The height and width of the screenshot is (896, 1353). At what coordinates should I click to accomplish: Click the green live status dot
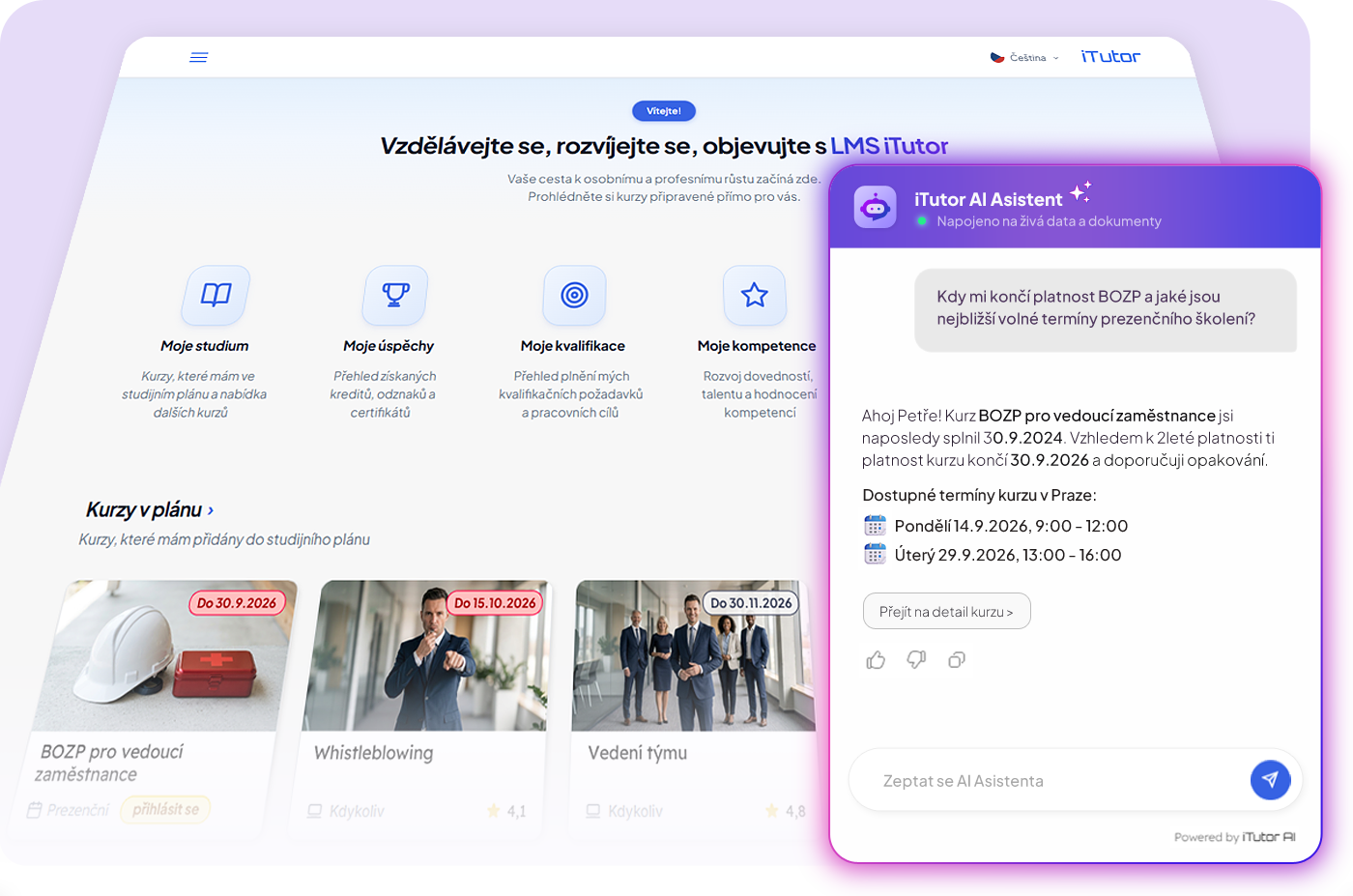922,221
